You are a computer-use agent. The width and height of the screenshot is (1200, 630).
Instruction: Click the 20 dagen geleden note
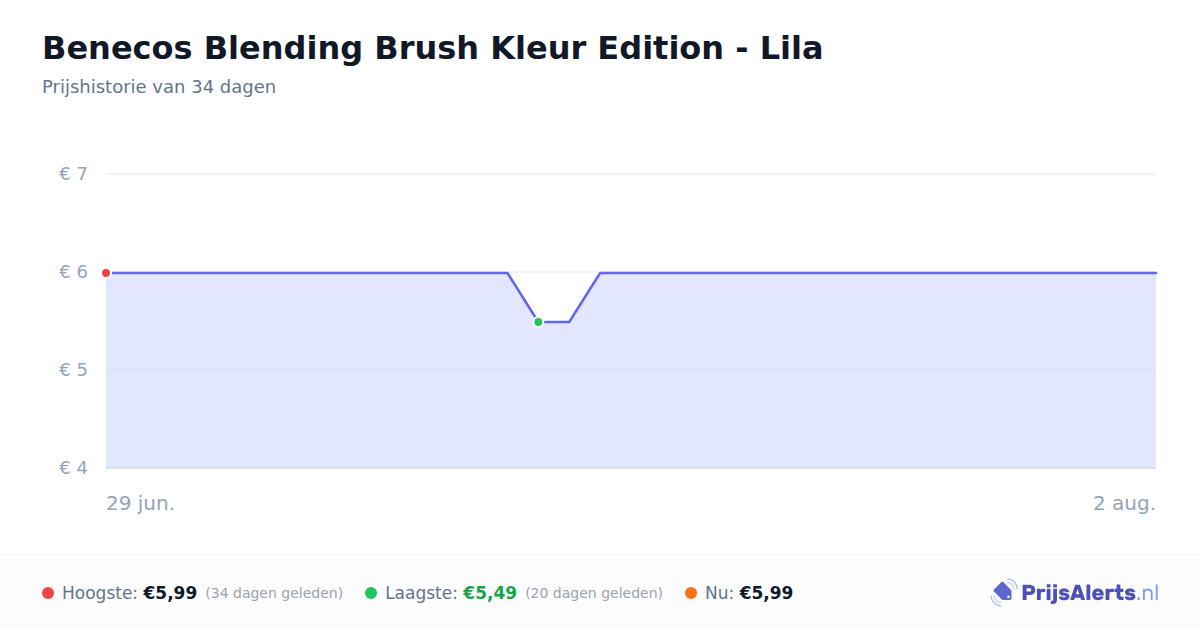[594, 593]
